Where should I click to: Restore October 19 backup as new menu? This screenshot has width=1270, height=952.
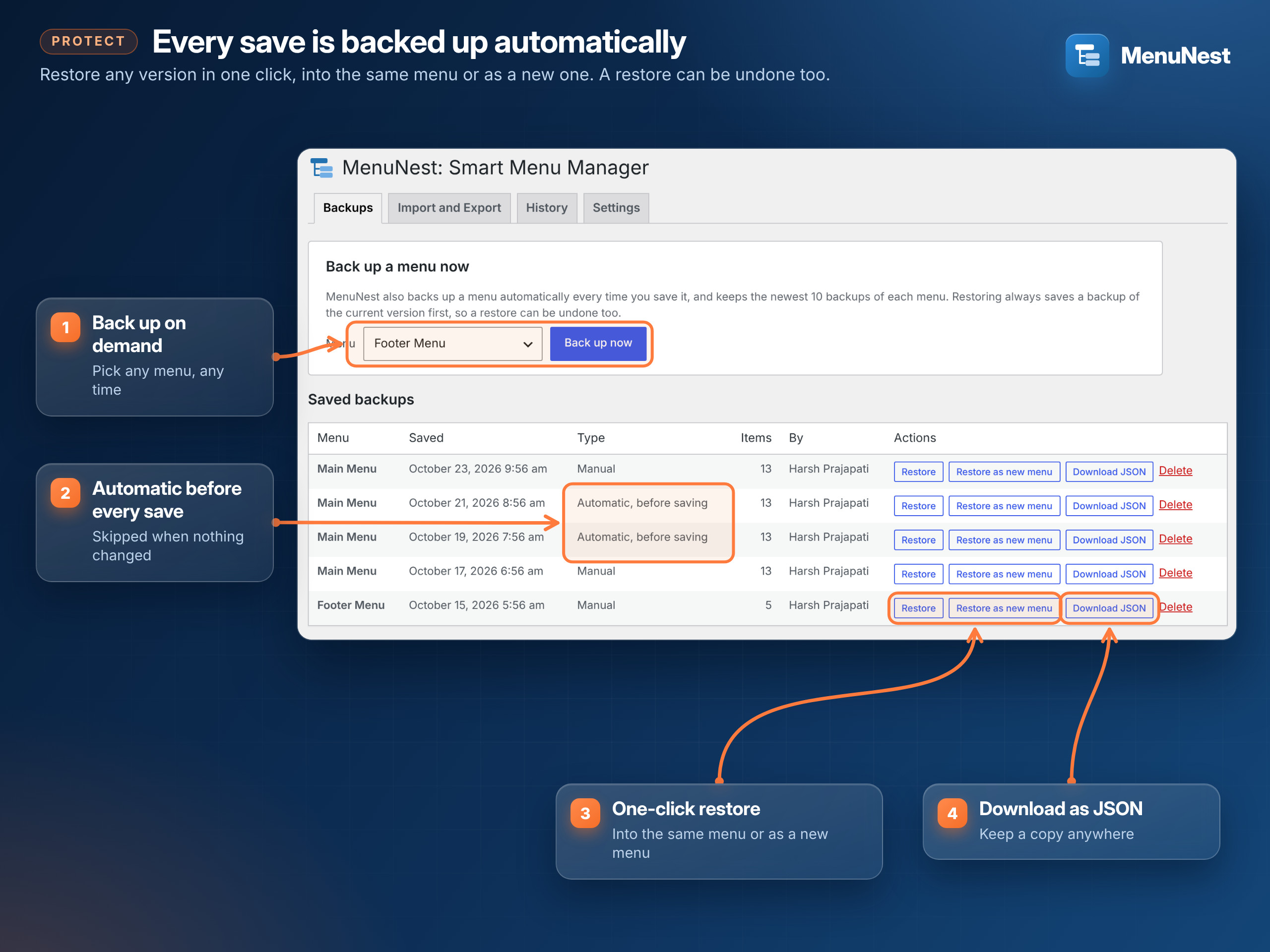[x=1004, y=540]
